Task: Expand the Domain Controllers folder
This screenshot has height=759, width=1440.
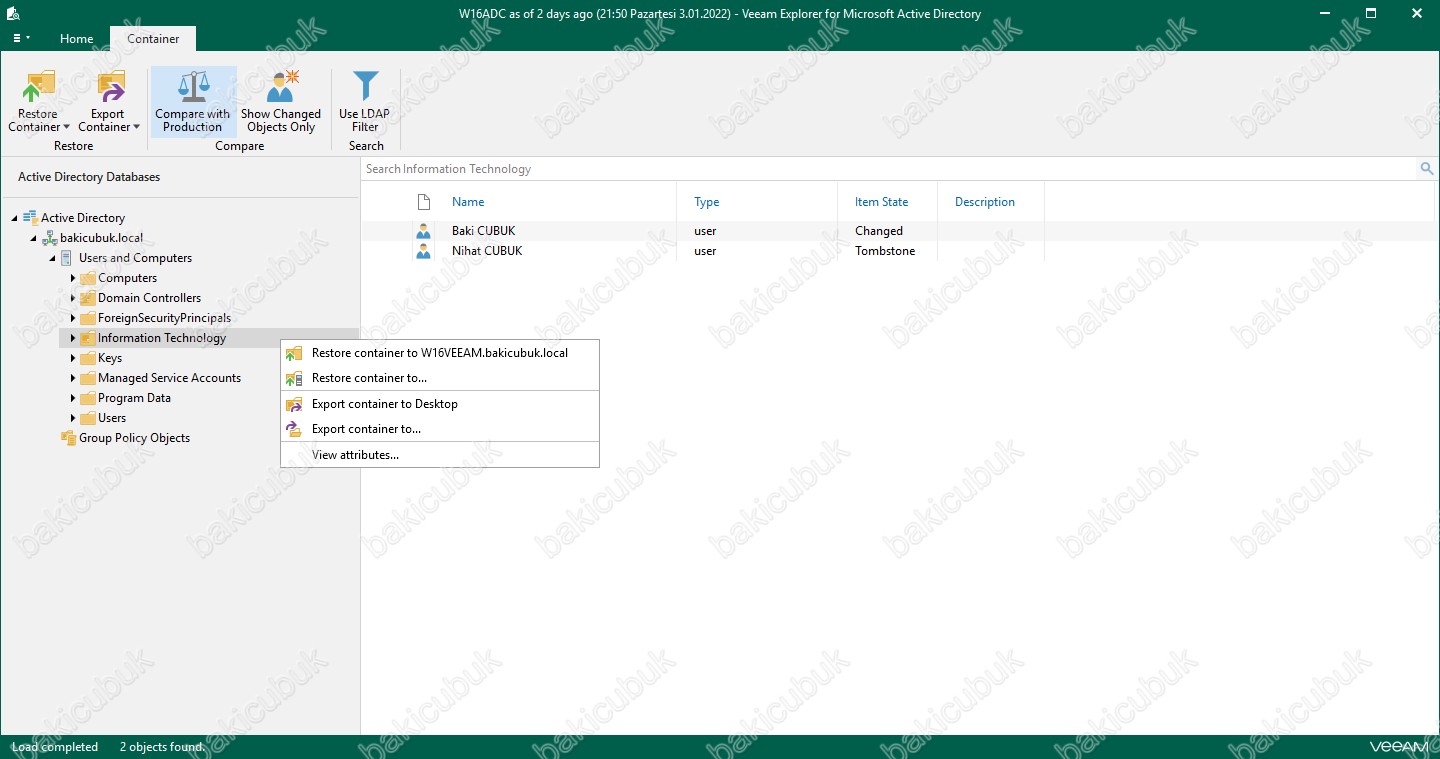Action: [73, 298]
